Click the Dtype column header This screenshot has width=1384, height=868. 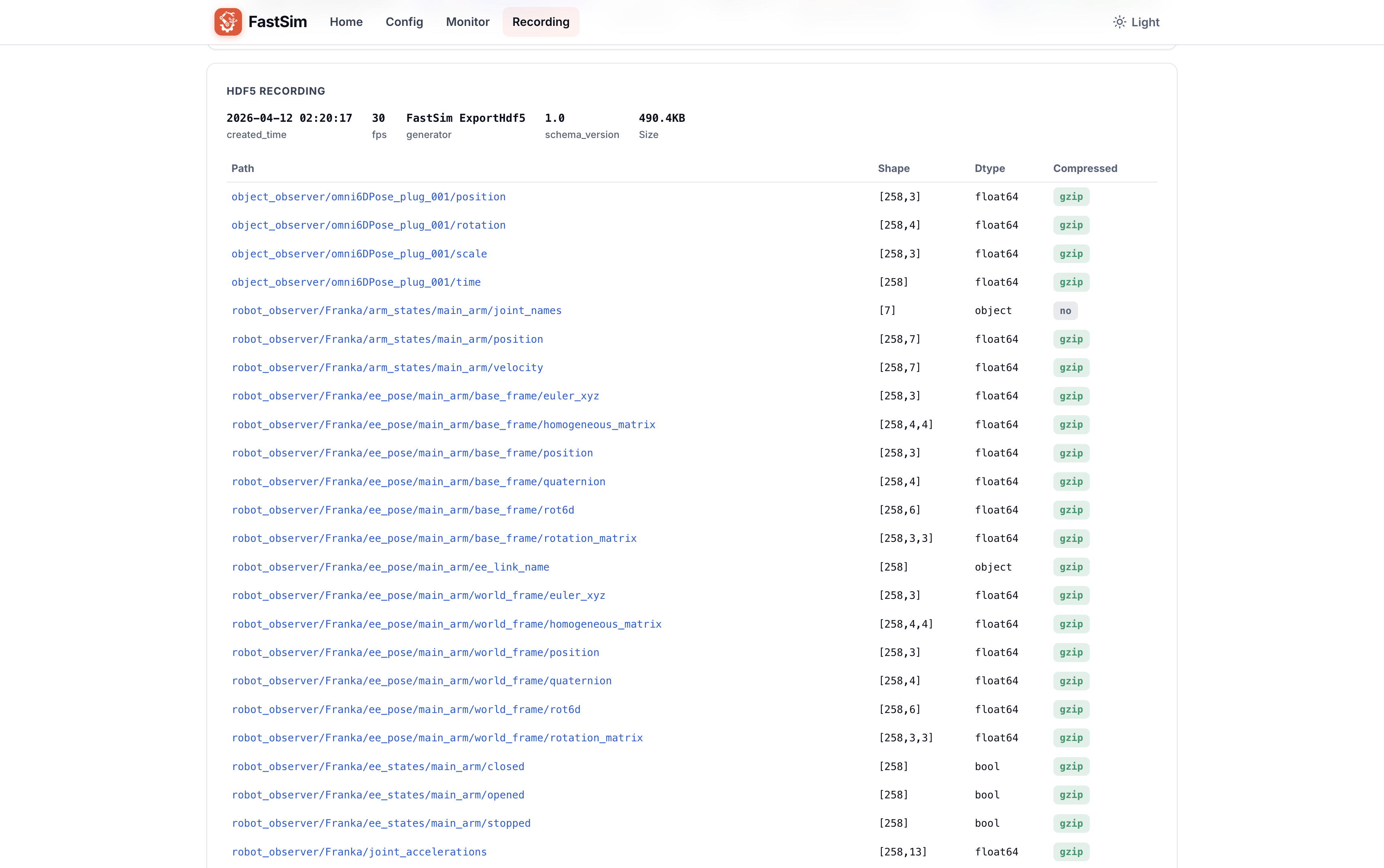click(x=989, y=168)
